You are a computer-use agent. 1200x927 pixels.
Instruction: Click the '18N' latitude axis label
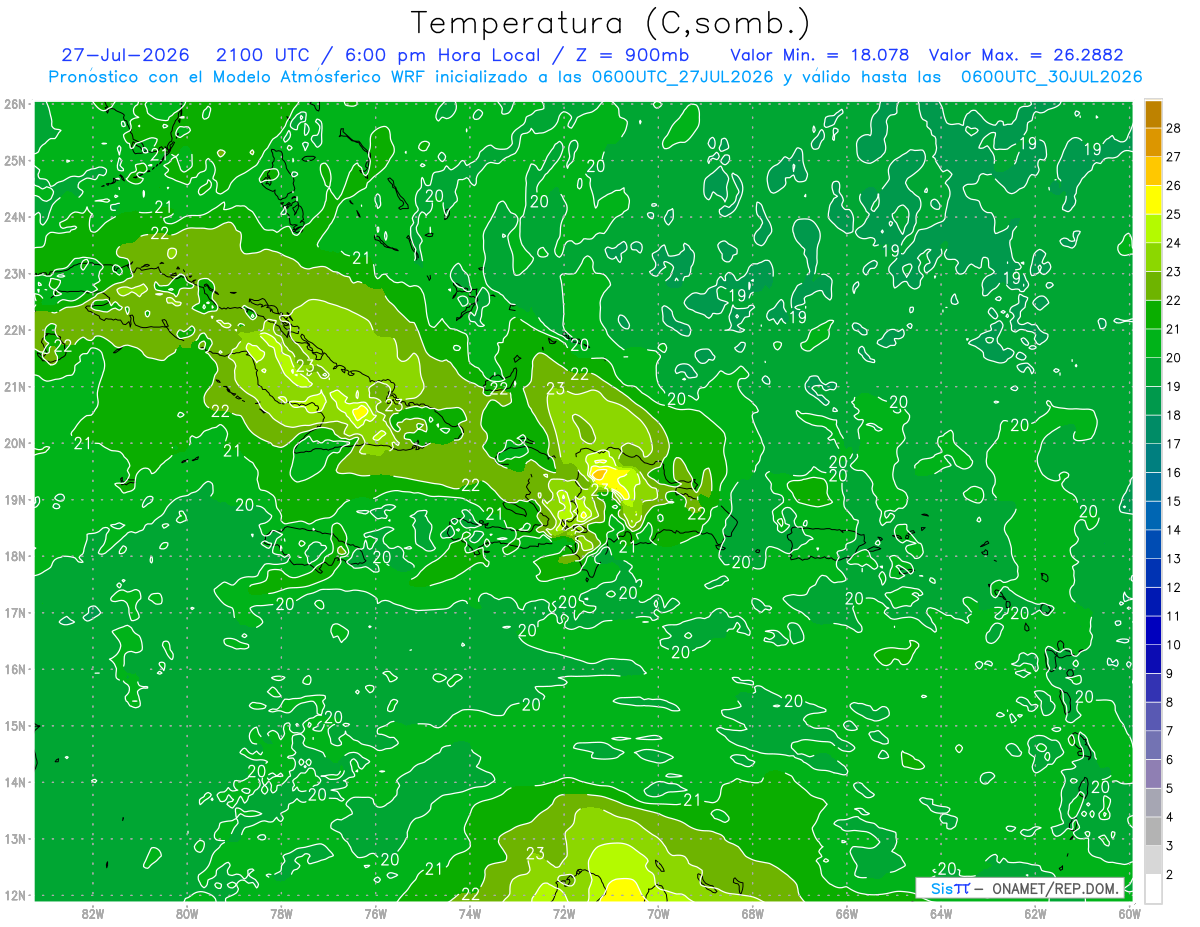click(14, 556)
